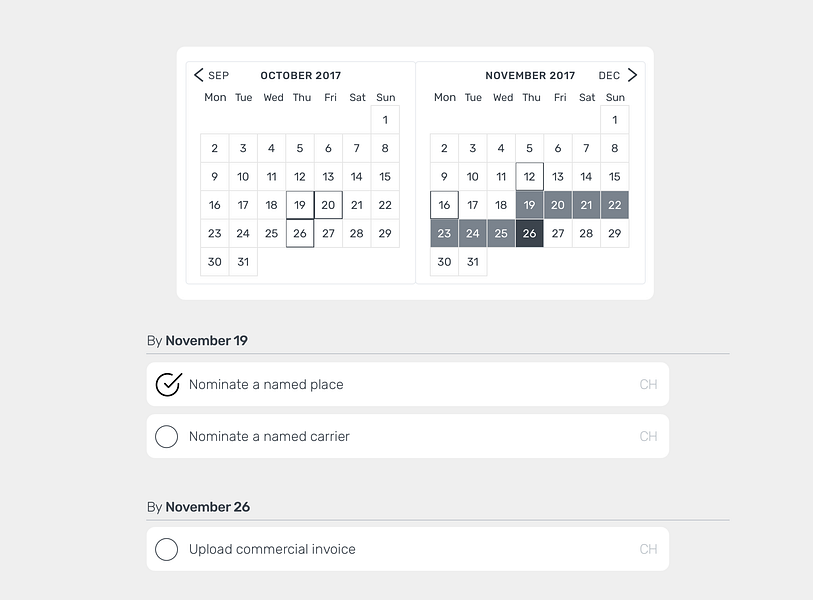Select outlined November 12 date
Screen dimensions: 813x600
[x=529, y=176]
